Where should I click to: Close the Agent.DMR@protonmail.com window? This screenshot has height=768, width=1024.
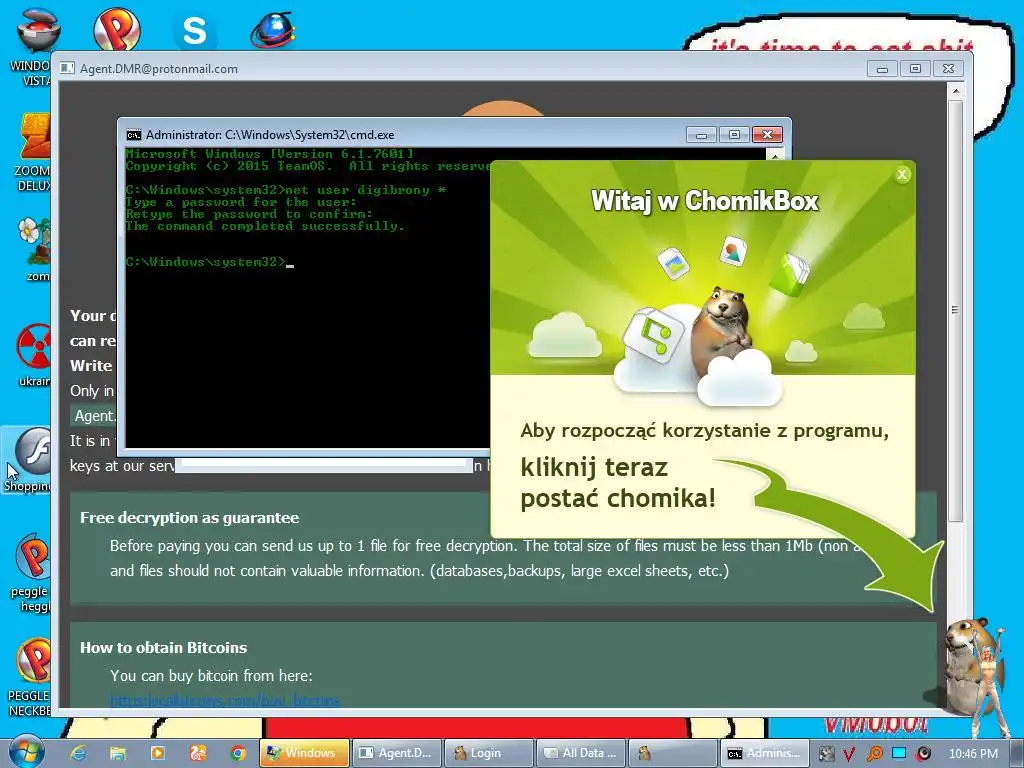pos(948,69)
